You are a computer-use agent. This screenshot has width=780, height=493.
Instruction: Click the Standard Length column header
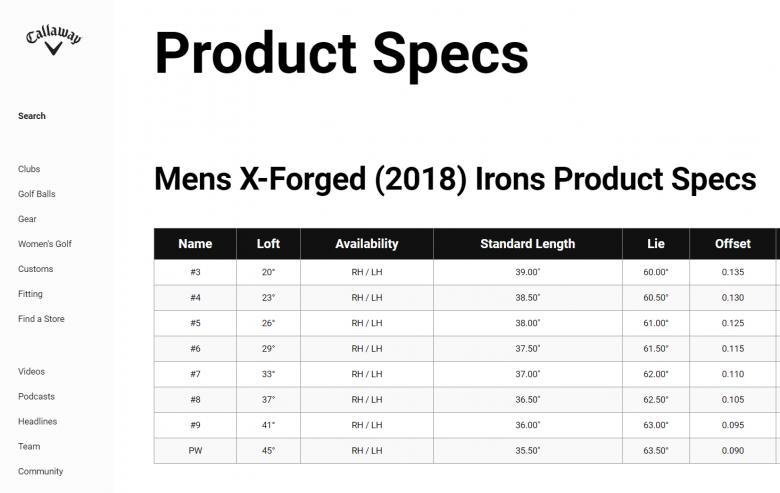pyautogui.click(x=527, y=244)
